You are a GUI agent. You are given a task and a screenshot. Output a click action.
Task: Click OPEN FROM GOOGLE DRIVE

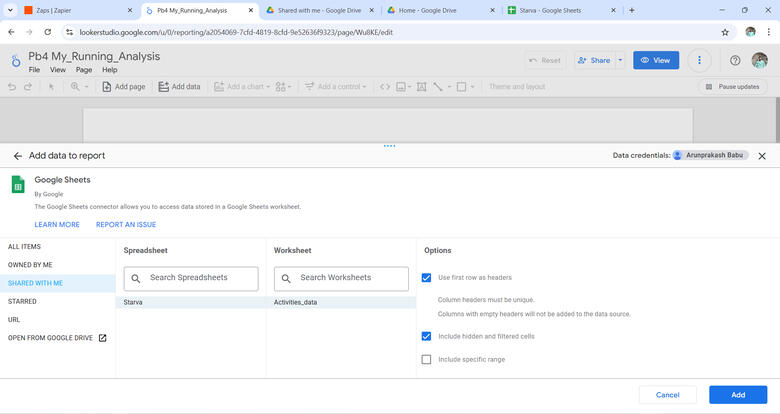point(58,338)
